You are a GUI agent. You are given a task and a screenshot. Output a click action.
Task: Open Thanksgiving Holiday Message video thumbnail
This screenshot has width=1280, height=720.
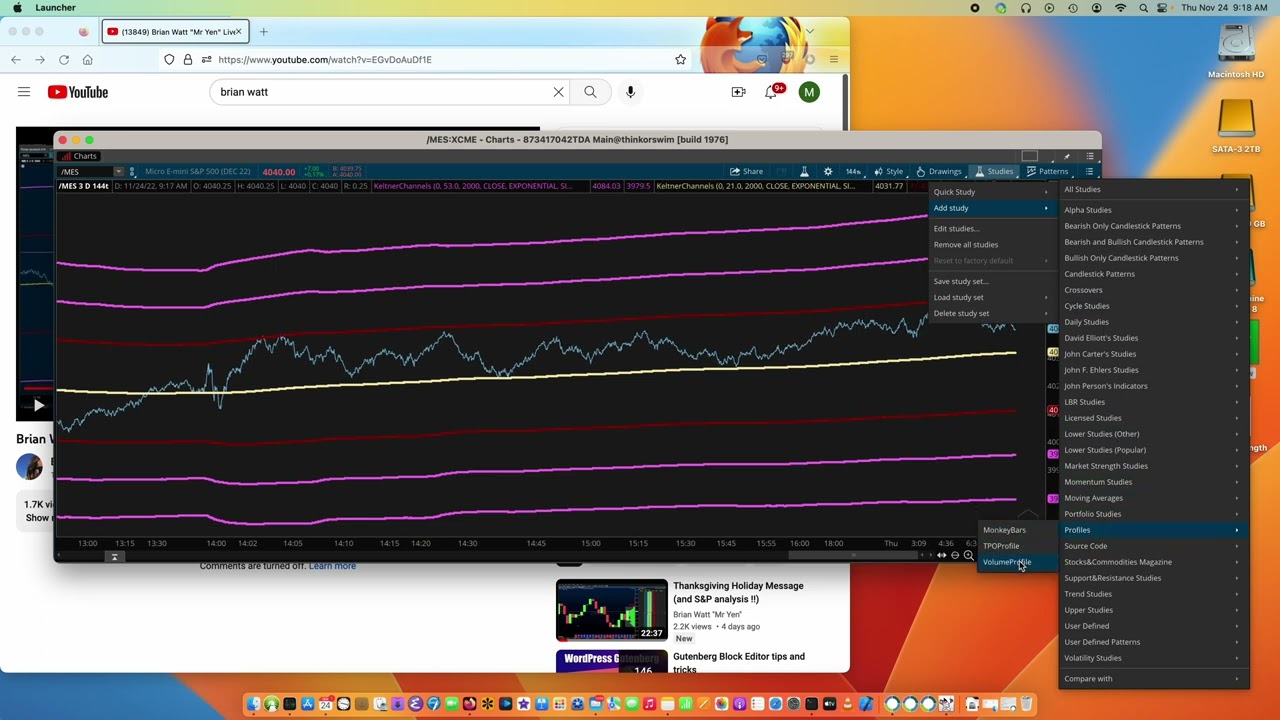pos(611,610)
